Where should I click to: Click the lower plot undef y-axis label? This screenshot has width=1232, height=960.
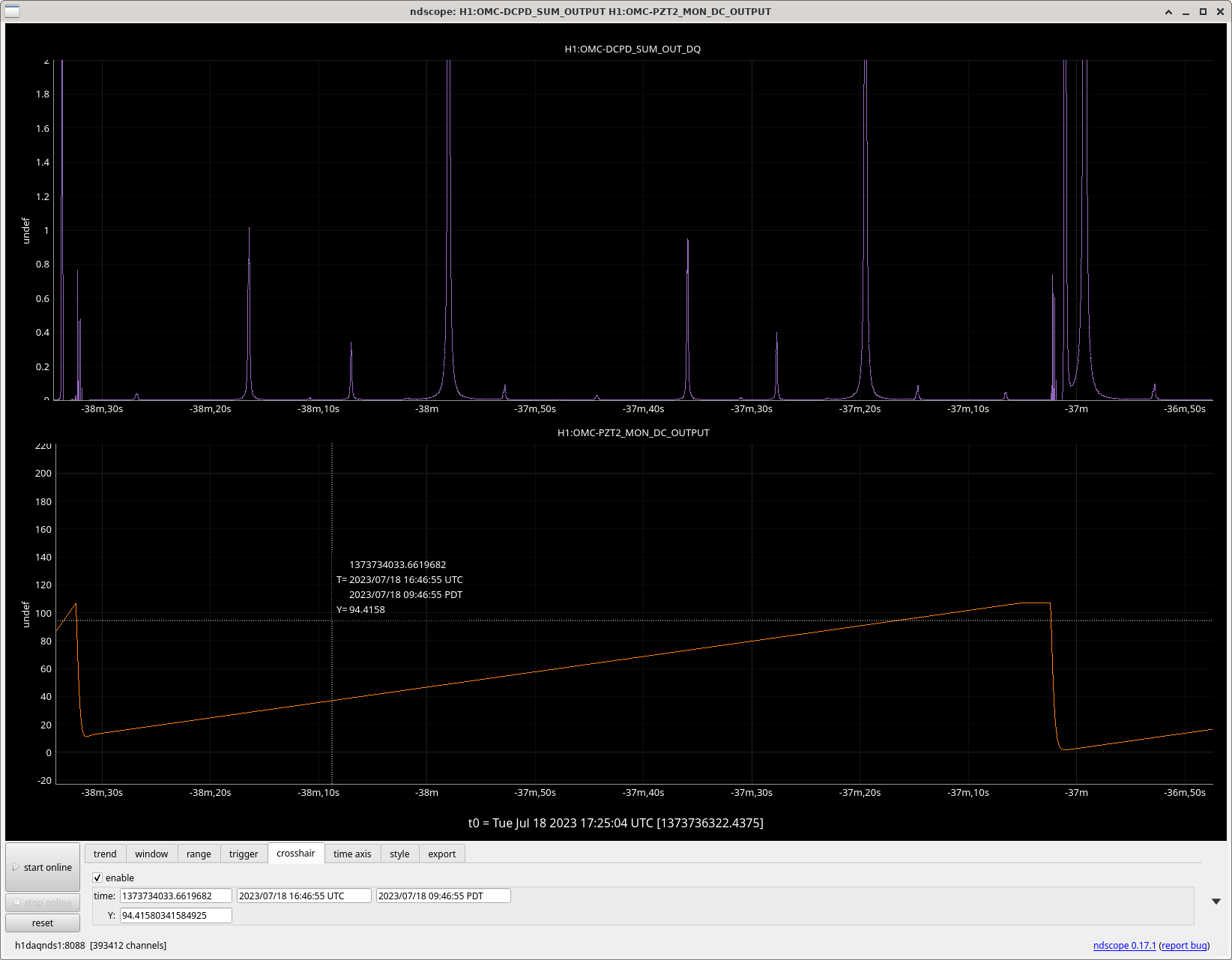[25, 615]
